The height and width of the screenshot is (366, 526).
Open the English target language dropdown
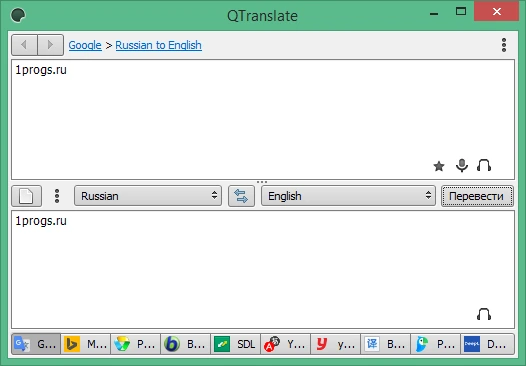(348, 196)
